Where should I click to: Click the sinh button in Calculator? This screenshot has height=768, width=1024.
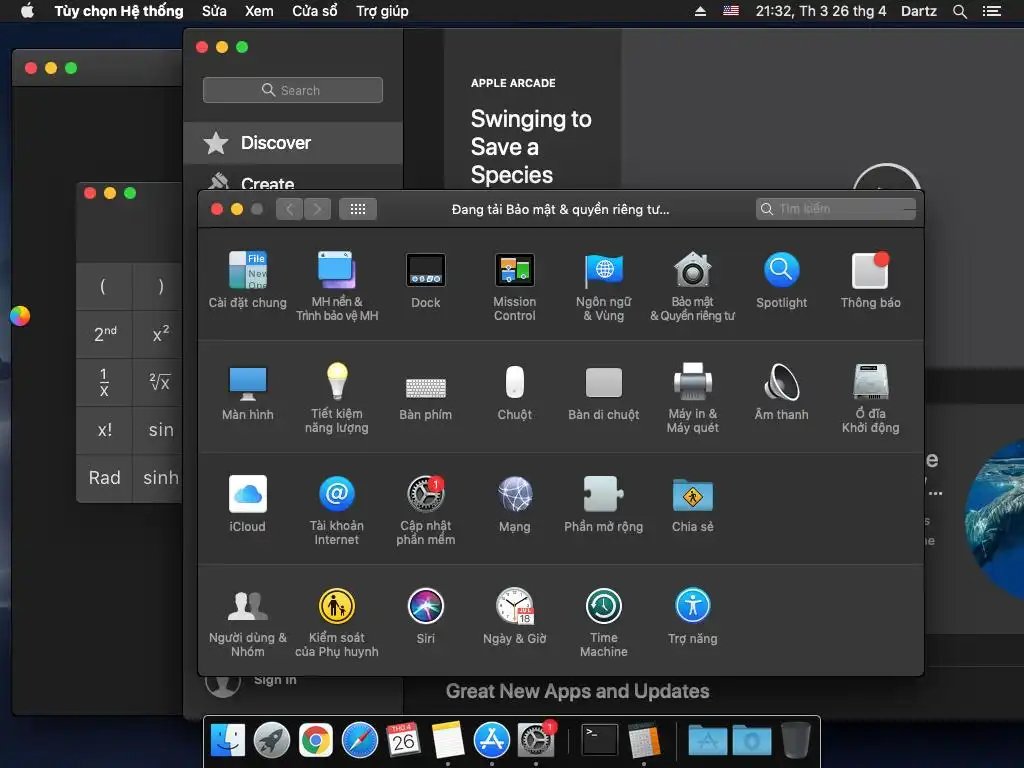point(158,477)
